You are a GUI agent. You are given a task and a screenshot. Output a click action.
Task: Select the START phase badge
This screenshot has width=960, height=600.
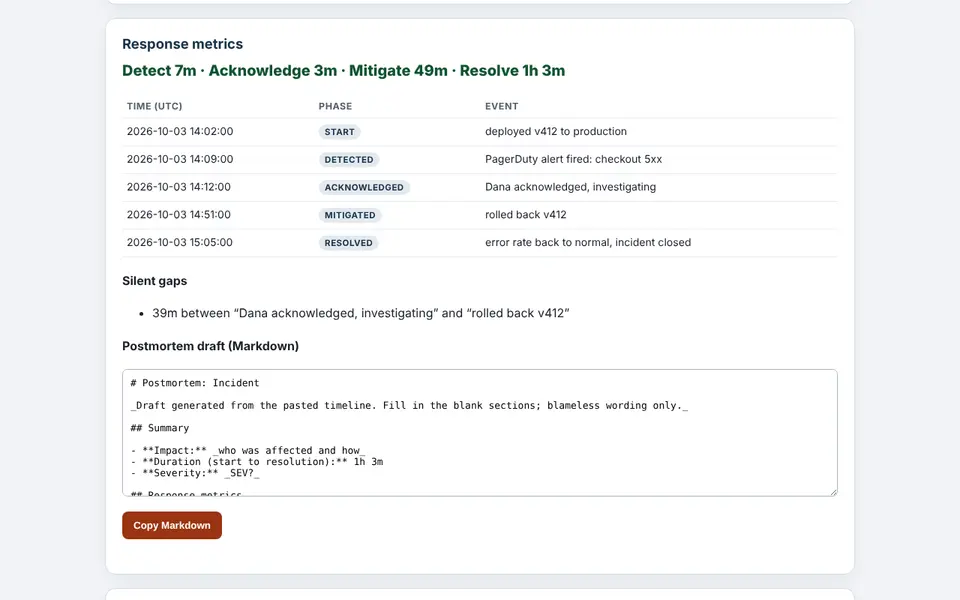pos(339,132)
